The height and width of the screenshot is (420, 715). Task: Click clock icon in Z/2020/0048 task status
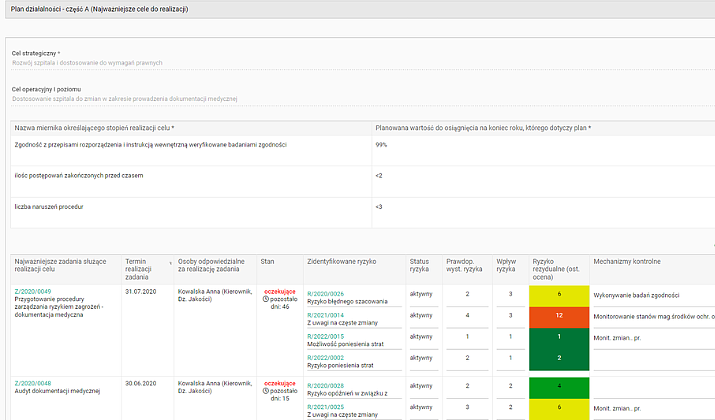tap(265, 391)
